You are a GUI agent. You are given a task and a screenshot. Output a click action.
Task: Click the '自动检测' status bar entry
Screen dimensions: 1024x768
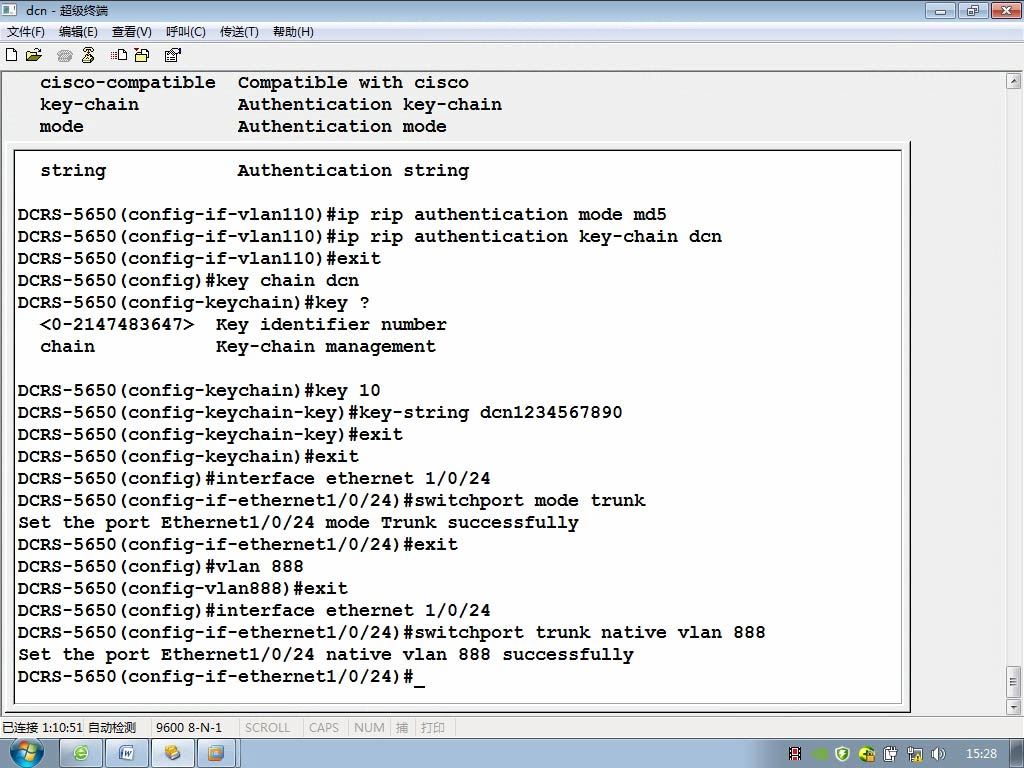112,728
